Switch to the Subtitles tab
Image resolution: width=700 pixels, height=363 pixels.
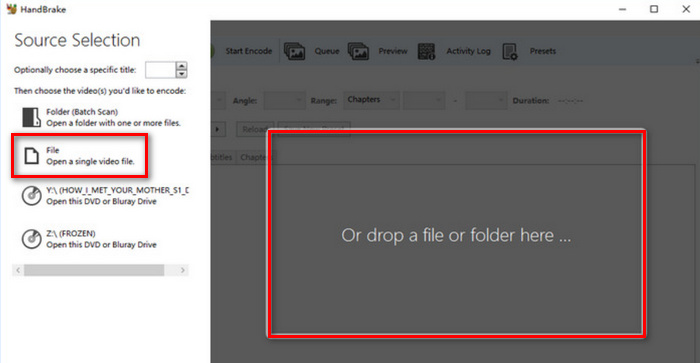click(x=222, y=157)
